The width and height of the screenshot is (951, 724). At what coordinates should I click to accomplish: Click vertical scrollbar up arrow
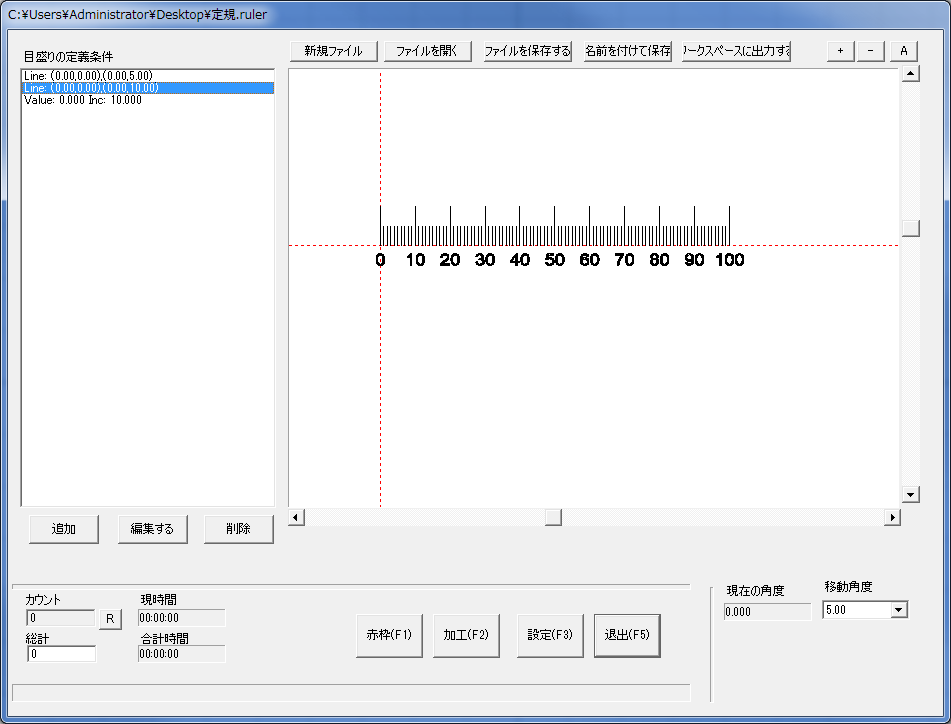coord(910,73)
